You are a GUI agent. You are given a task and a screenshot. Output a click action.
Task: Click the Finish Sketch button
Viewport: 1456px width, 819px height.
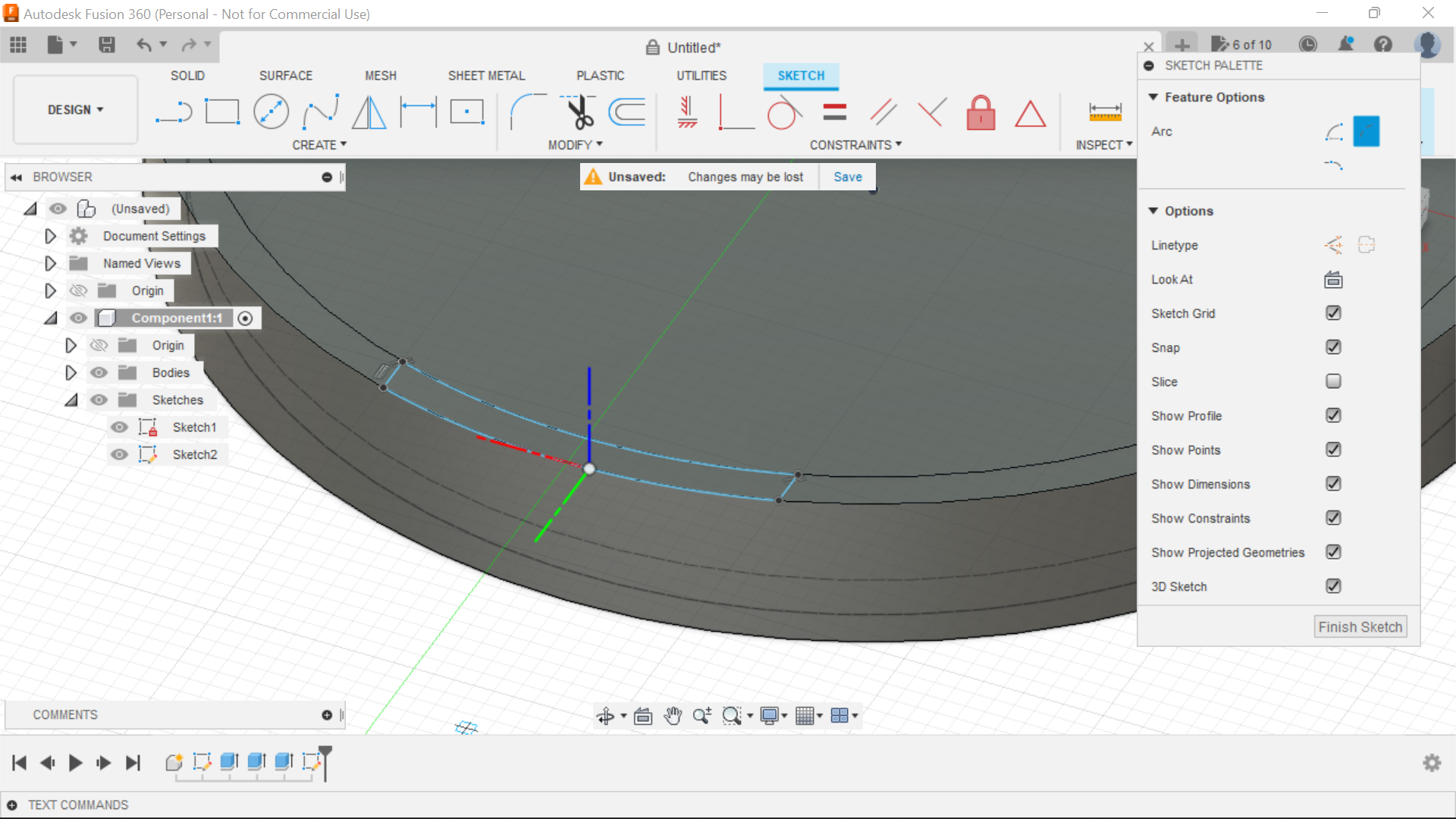(x=1360, y=626)
